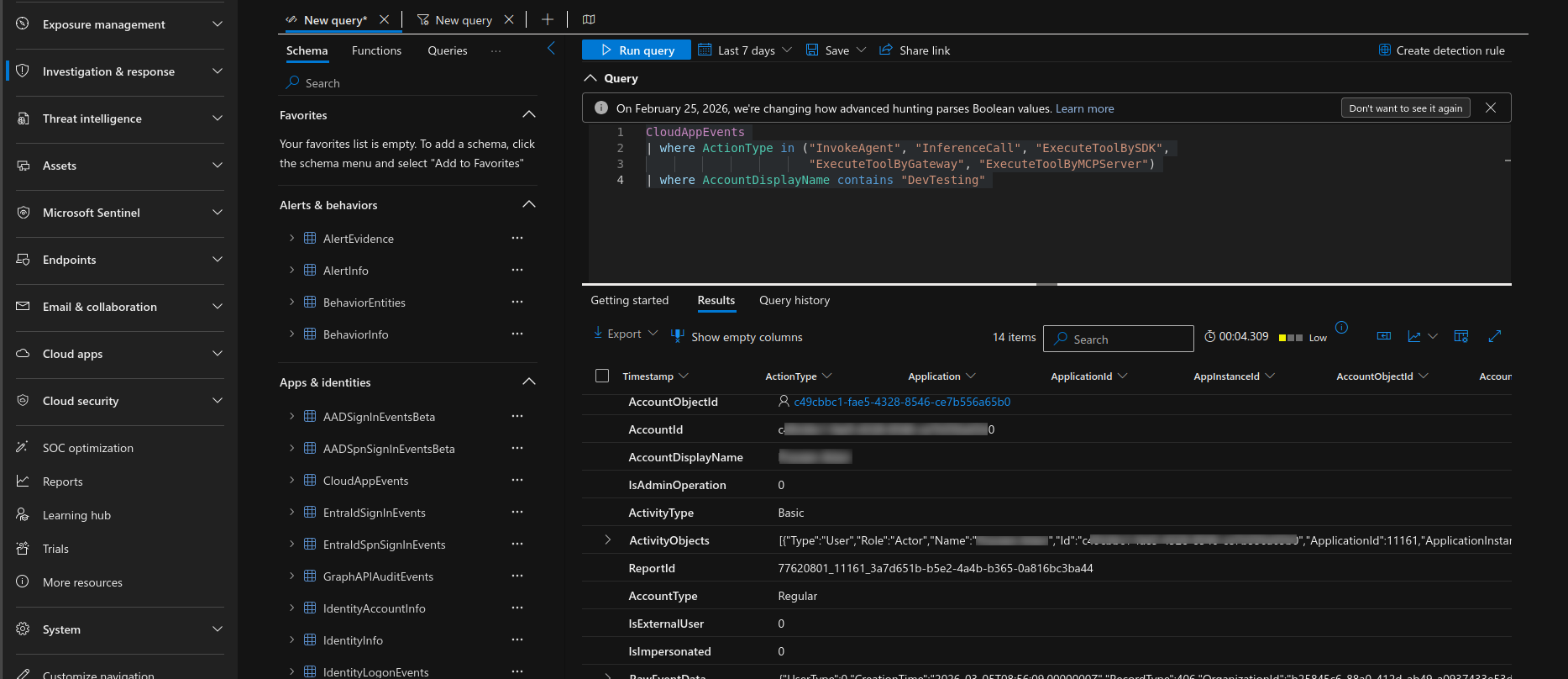The height and width of the screenshot is (679, 1568).
Task: Open the Getting started tab
Action: [630, 300]
